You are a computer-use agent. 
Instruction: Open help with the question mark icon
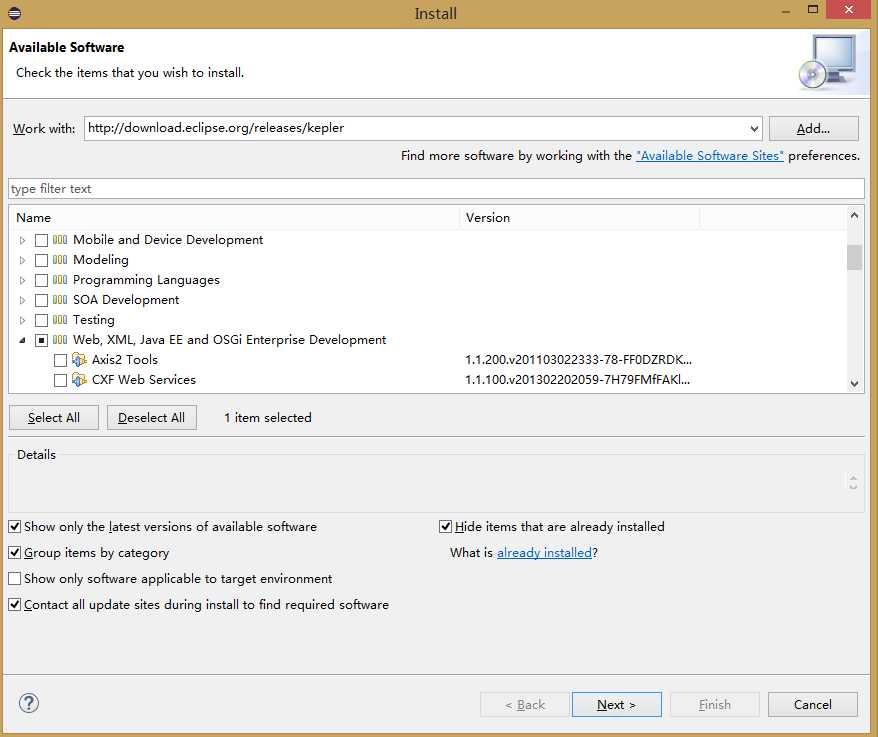point(29,703)
